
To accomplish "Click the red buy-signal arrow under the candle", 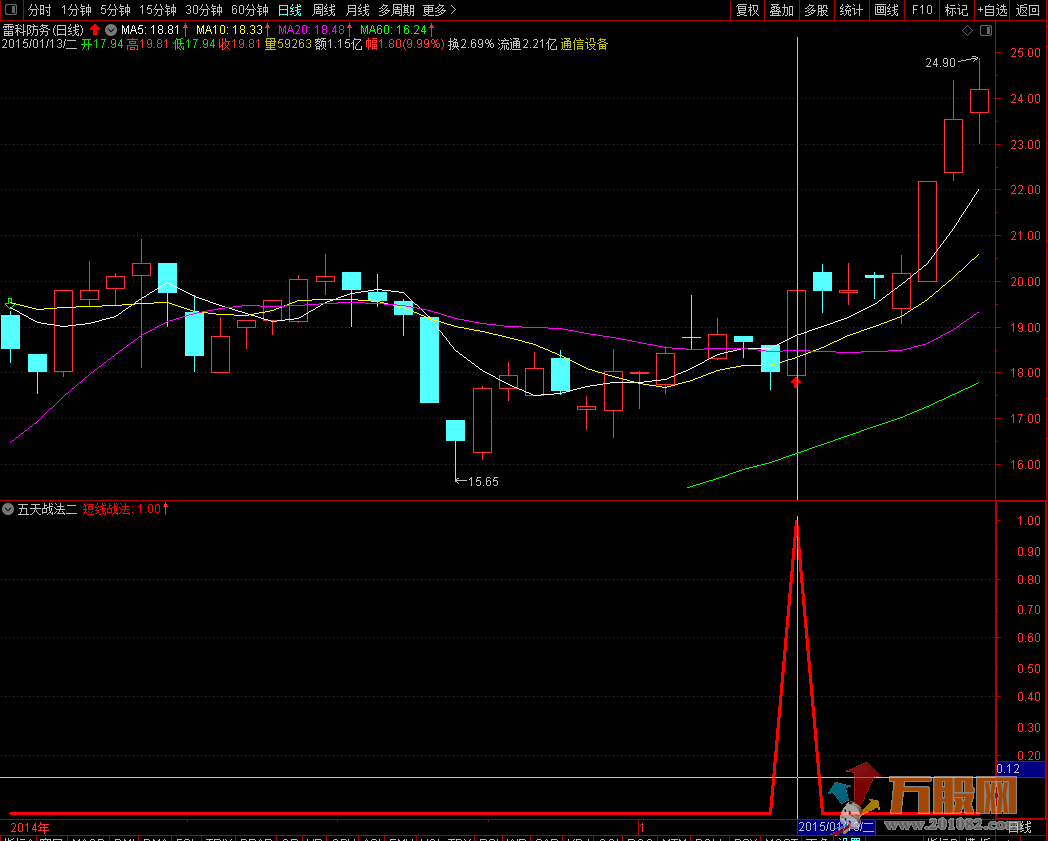I will pyautogui.click(x=795, y=382).
